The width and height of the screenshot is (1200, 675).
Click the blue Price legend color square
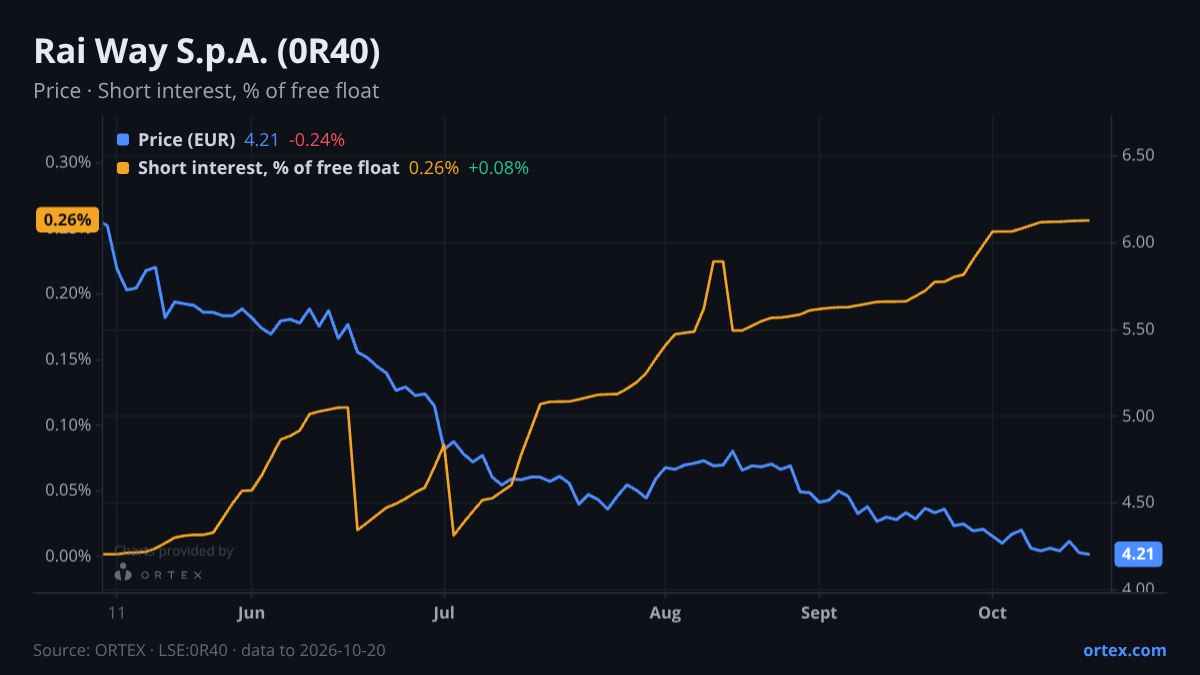(x=123, y=140)
